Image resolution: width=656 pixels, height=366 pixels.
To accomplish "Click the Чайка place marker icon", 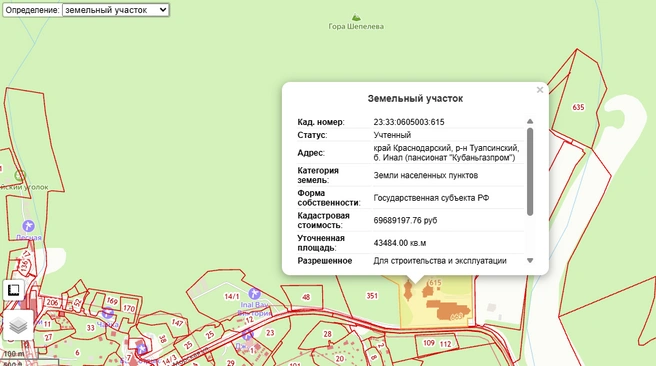I will click(108, 313).
